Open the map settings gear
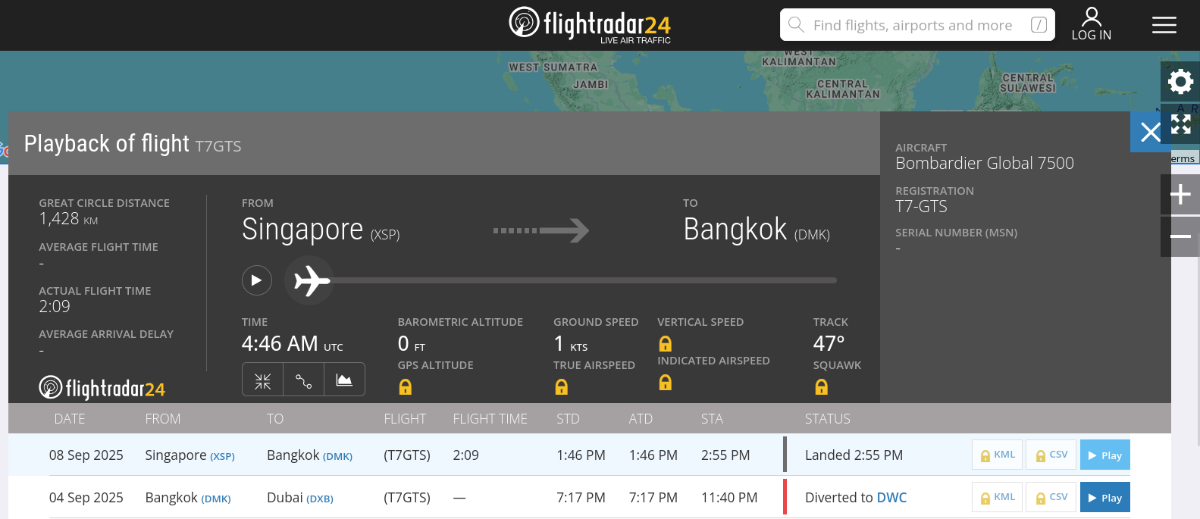The height and width of the screenshot is (519, 1200). click(1180, 82)
